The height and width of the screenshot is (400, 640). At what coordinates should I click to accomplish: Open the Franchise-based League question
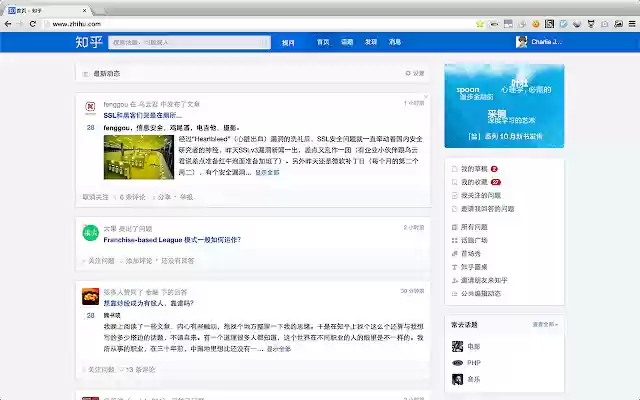tap(172, 240)
